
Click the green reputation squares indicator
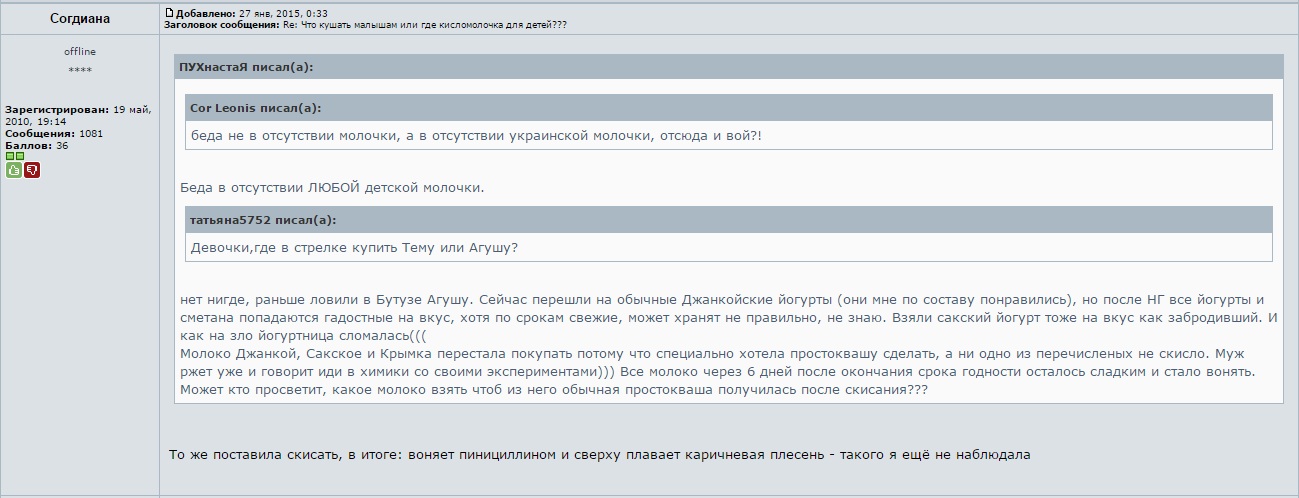[x=14, y=157]
